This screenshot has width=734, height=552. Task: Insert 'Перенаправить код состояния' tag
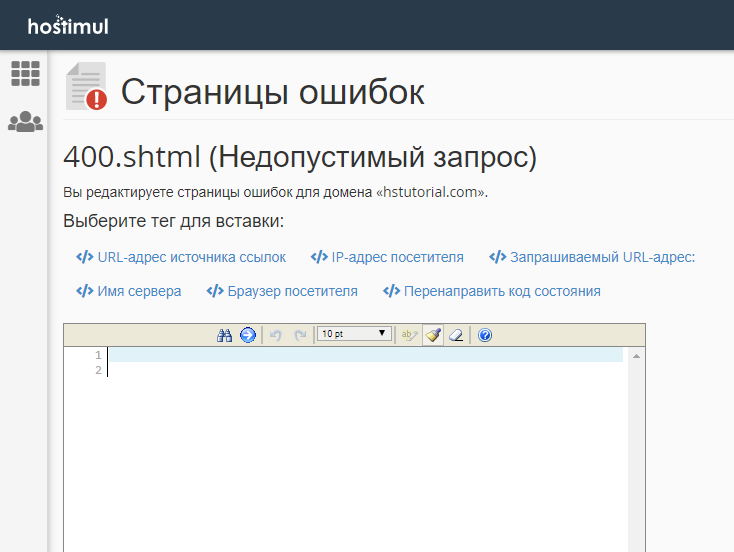(x=492, y=291)
